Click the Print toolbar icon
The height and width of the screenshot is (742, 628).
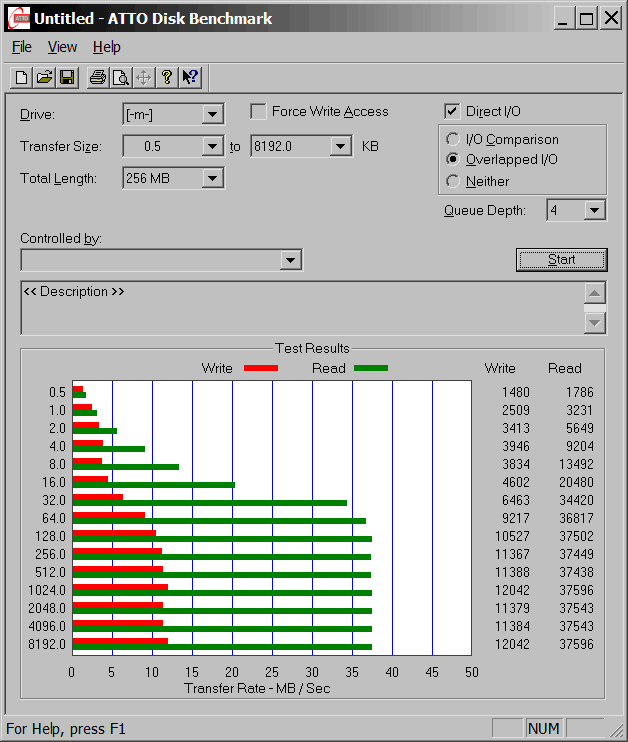97,77
